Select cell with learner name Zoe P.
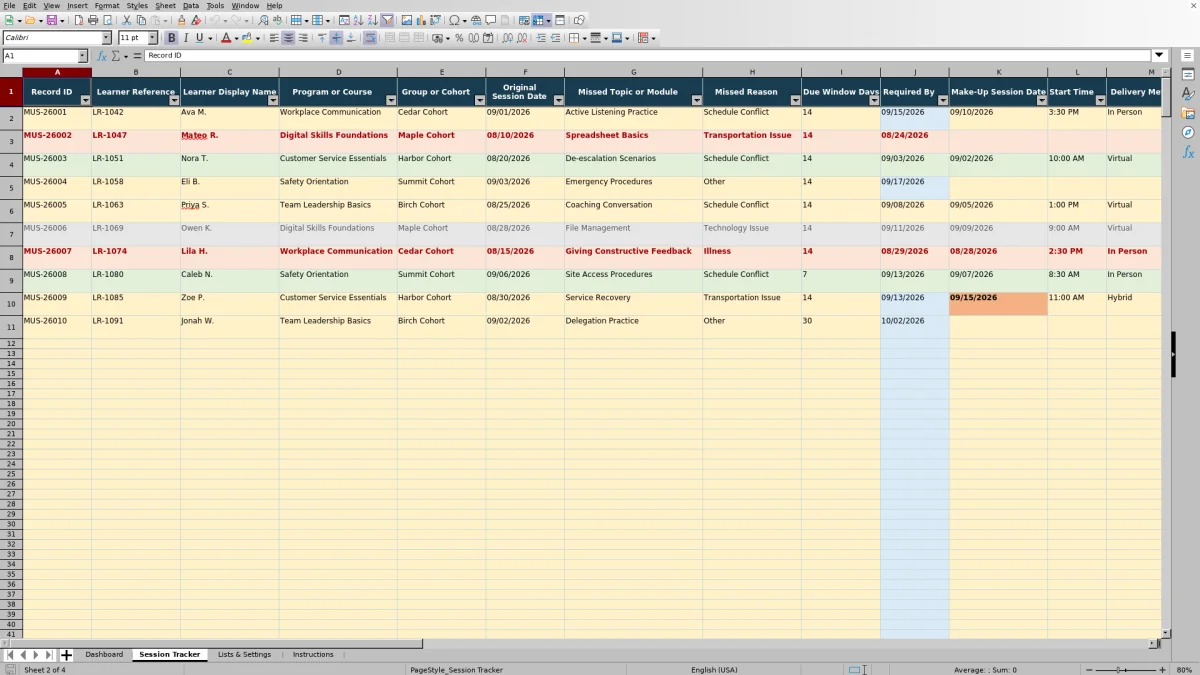This screenshot has width=1200, height=675. [x=229, y=304]
